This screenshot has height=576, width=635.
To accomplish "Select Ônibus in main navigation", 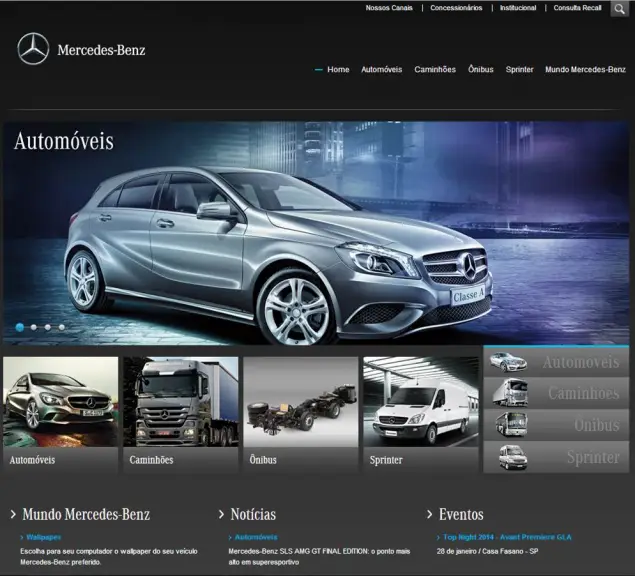I will [481, 69].
